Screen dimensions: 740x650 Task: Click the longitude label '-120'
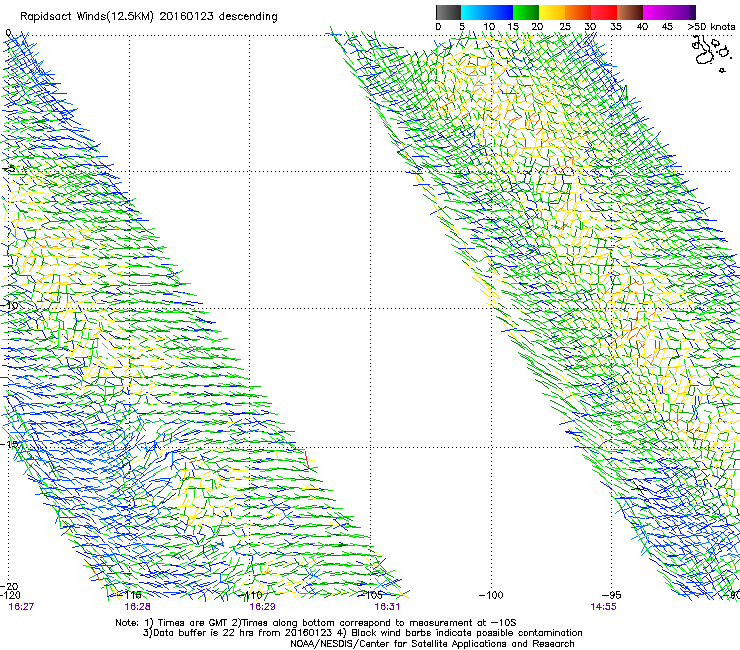10,595
